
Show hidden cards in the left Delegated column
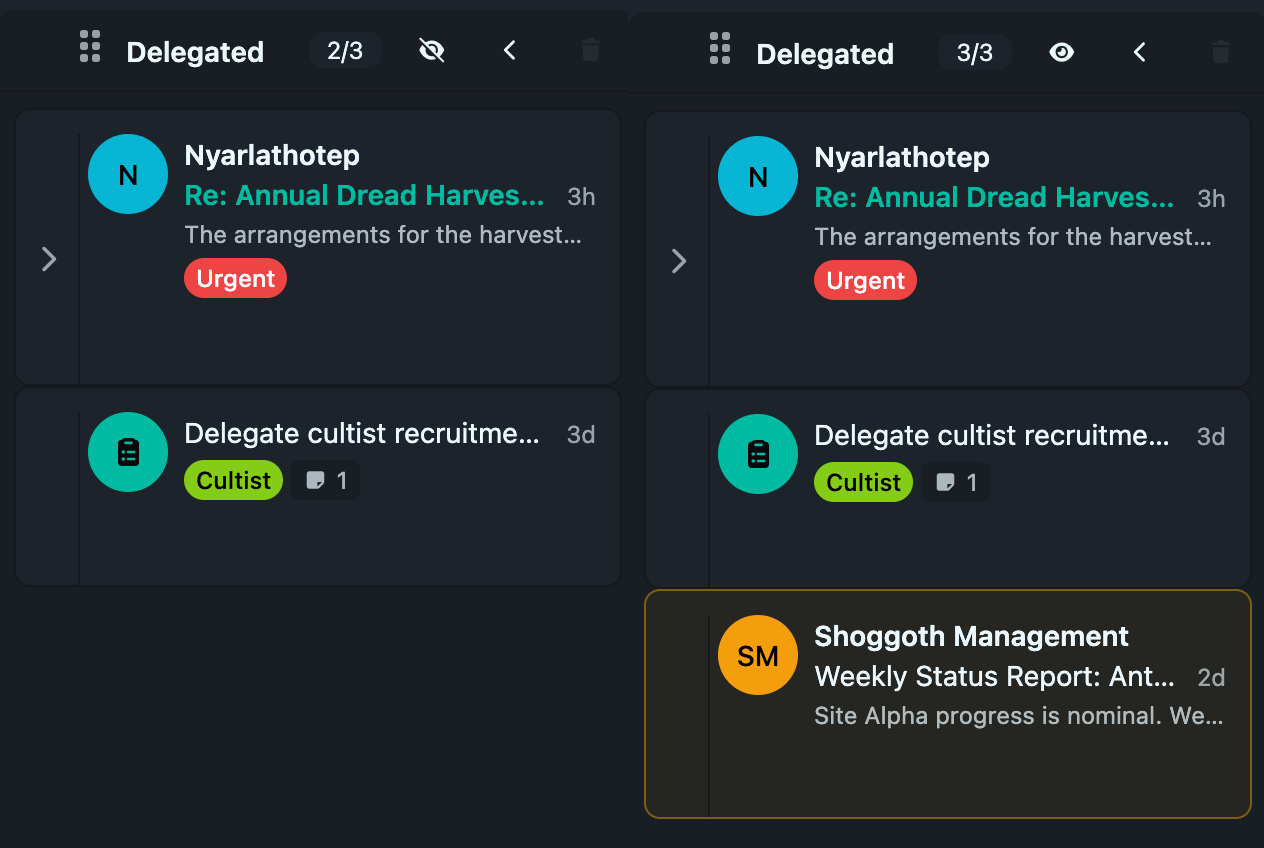pyautogui.click(x=431, y=49)
